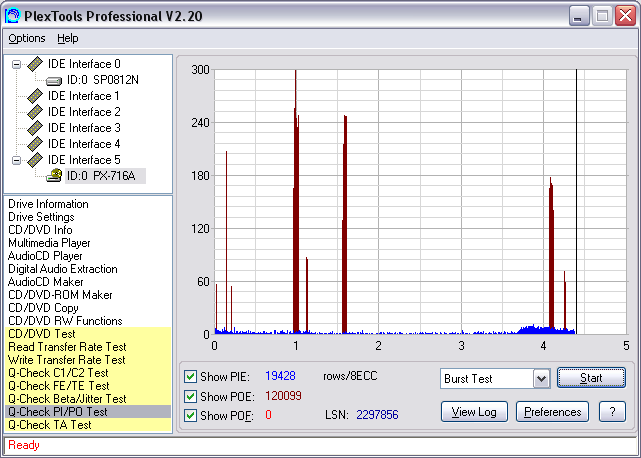Screen dimensions: 641x458
Task: Open Drive Information
Action: pyautogui.click(x=48, y=204)
